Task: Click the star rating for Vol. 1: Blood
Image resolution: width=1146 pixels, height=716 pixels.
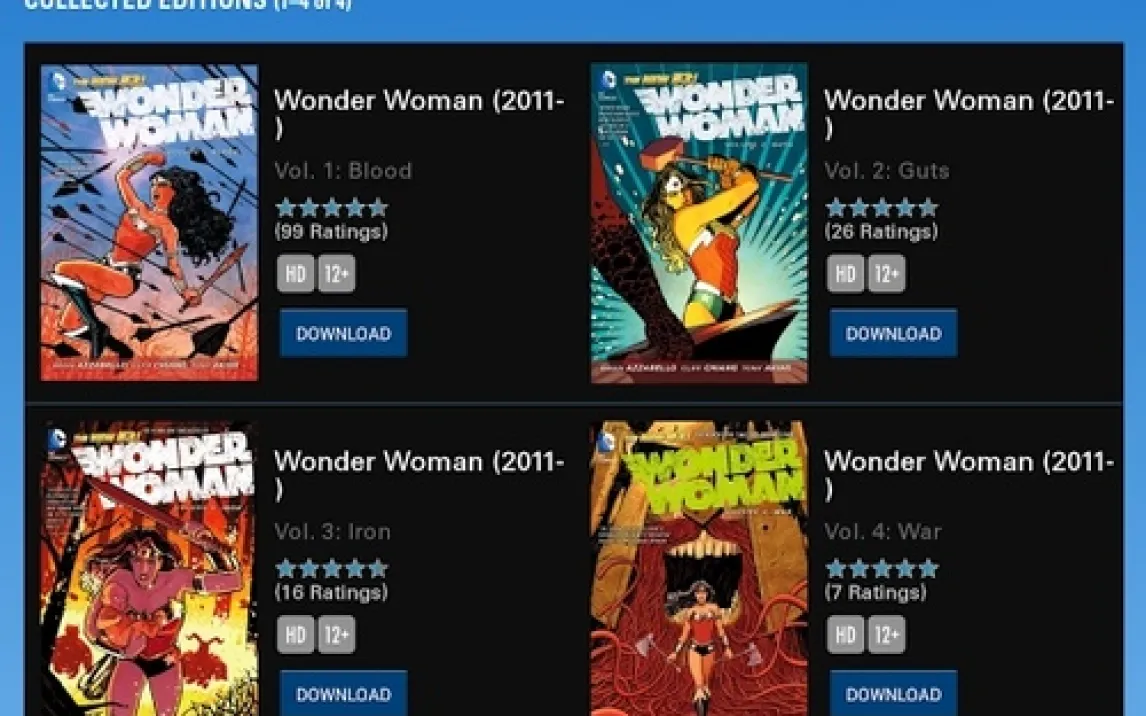Action: [332, 208]
